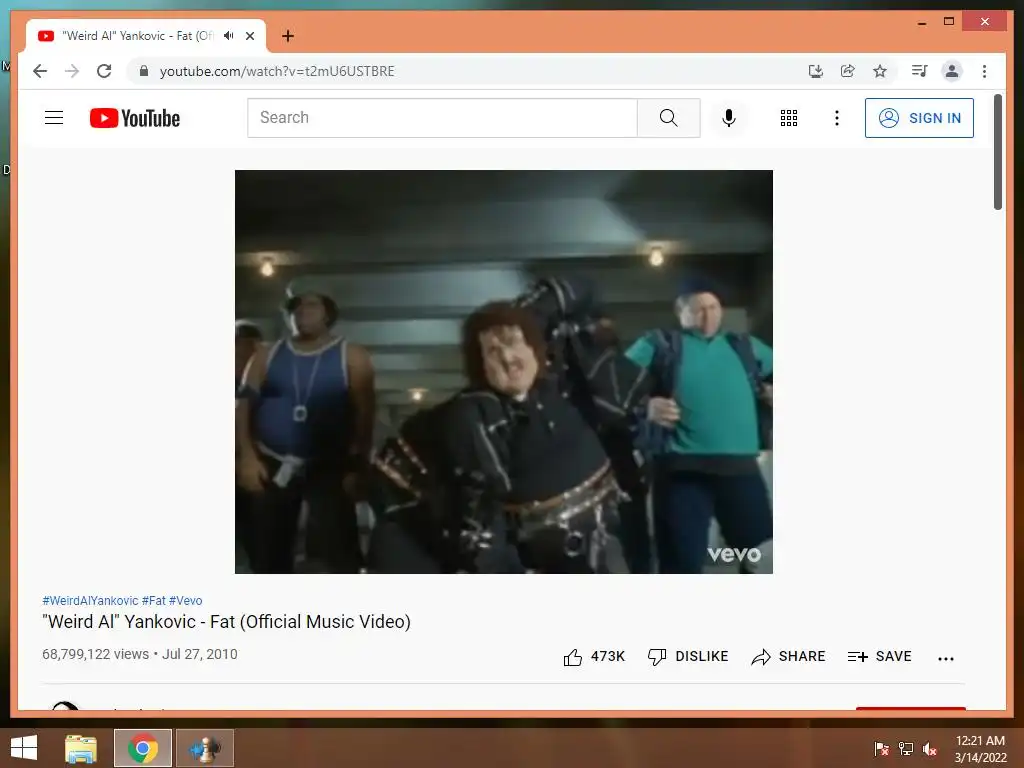Viewport: 1024px width, 768px height.
Task: Open the chess app in the taskbar
Action: tap(205, 748)
